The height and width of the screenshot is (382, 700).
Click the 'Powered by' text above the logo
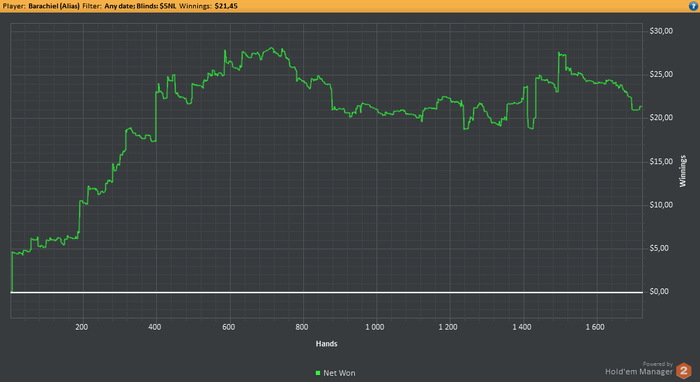[x=658, y=364]
